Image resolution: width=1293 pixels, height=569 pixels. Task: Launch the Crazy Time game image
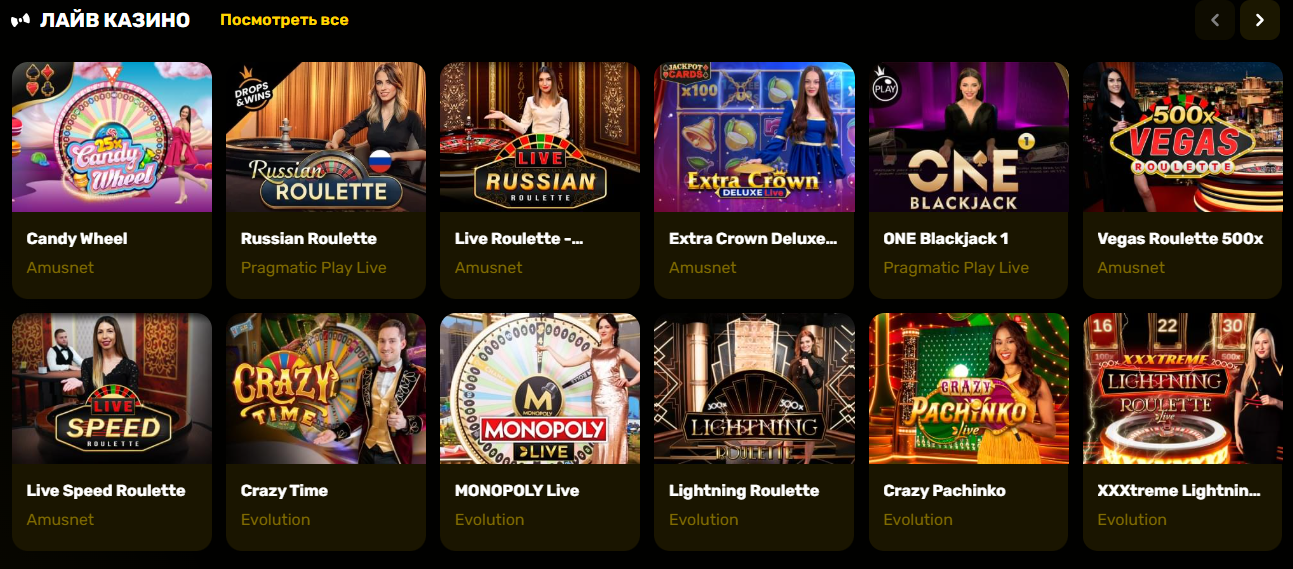326,389
